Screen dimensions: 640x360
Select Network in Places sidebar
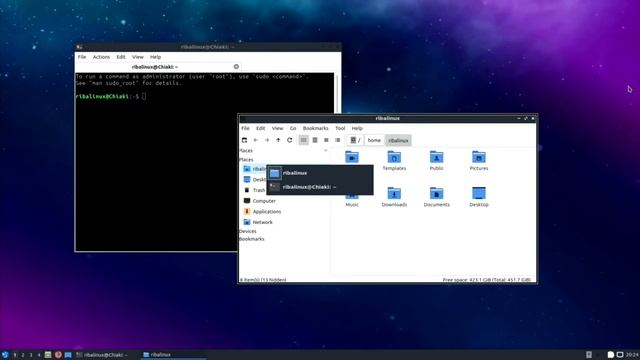(x=258, y=222)
